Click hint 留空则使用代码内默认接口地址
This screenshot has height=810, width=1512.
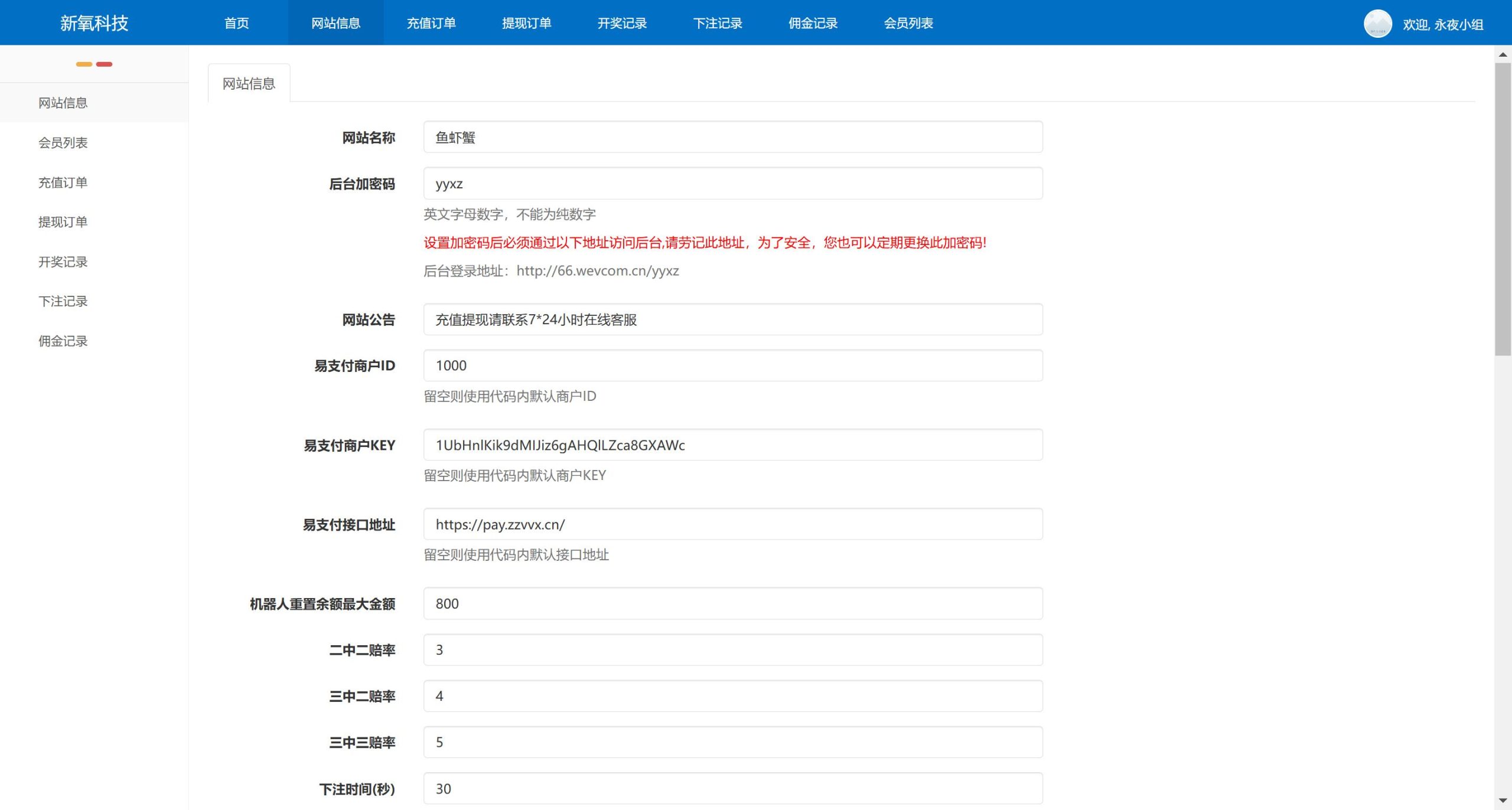click(516, 555)
